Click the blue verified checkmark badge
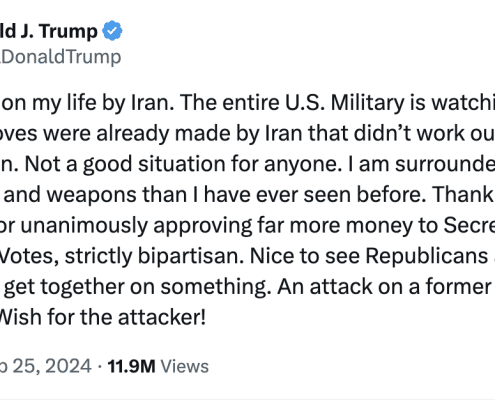 (x=112, y=31)
